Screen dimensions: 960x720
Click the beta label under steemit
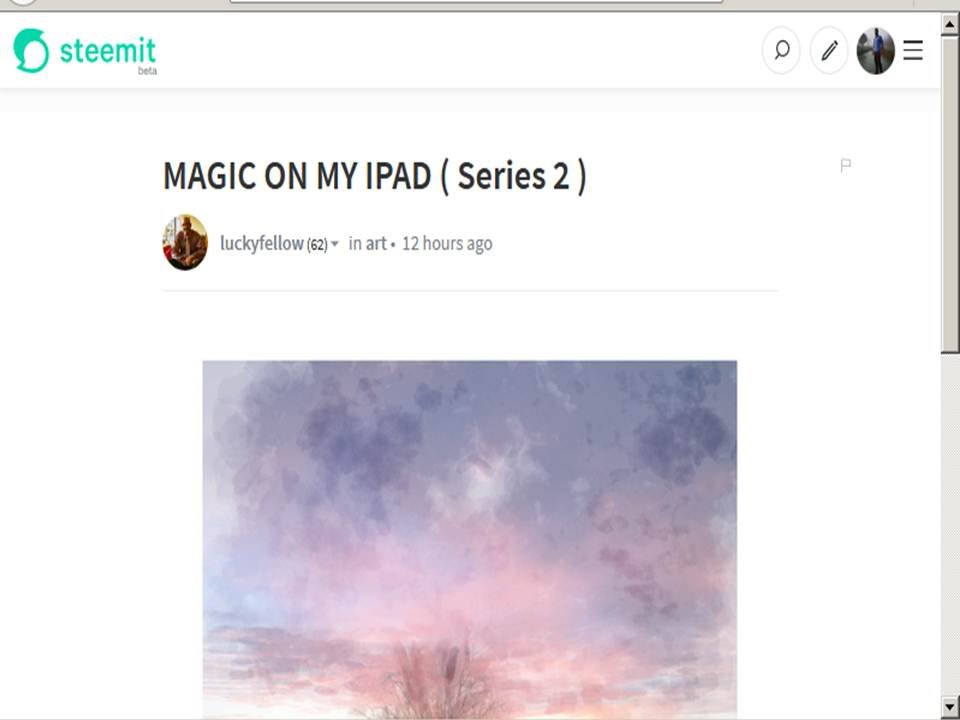(148, 71)
